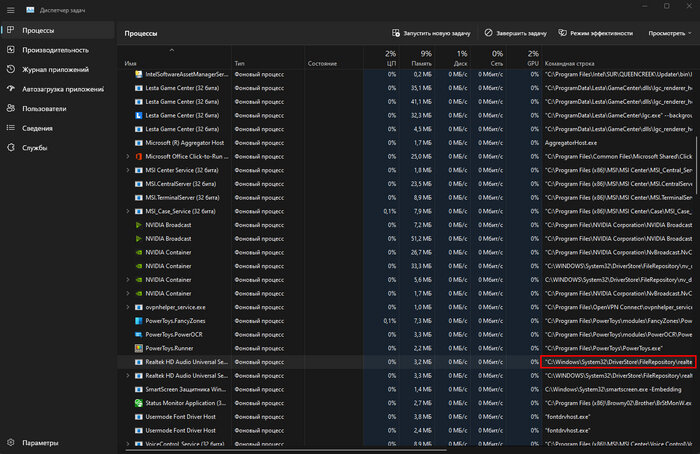Click Microsoft Office Click-to-Run icon
This screenshot has height=454, width=700.
coord(139,156)
